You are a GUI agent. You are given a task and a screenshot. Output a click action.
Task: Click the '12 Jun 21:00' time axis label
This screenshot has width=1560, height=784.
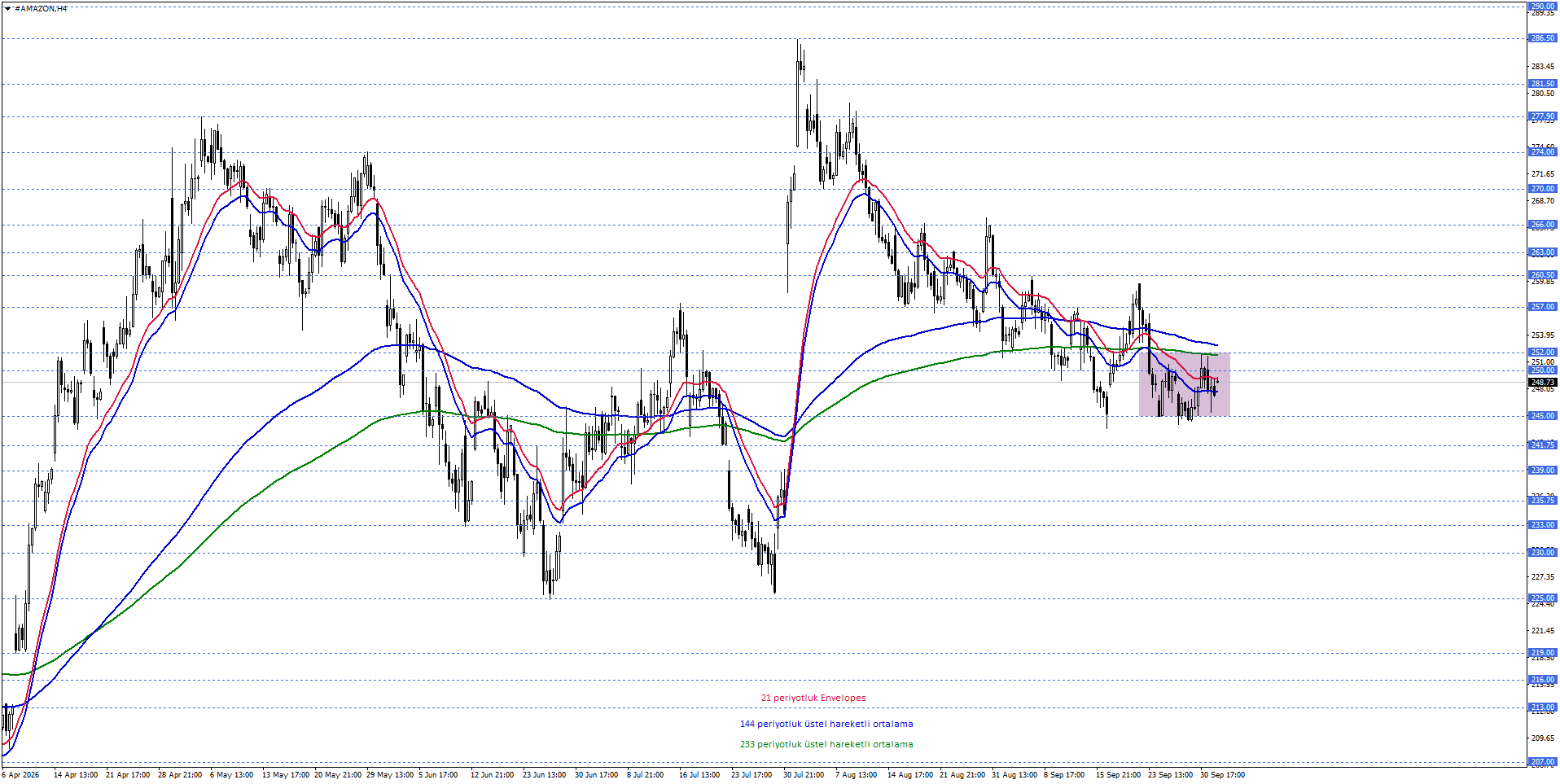(492, 775)
